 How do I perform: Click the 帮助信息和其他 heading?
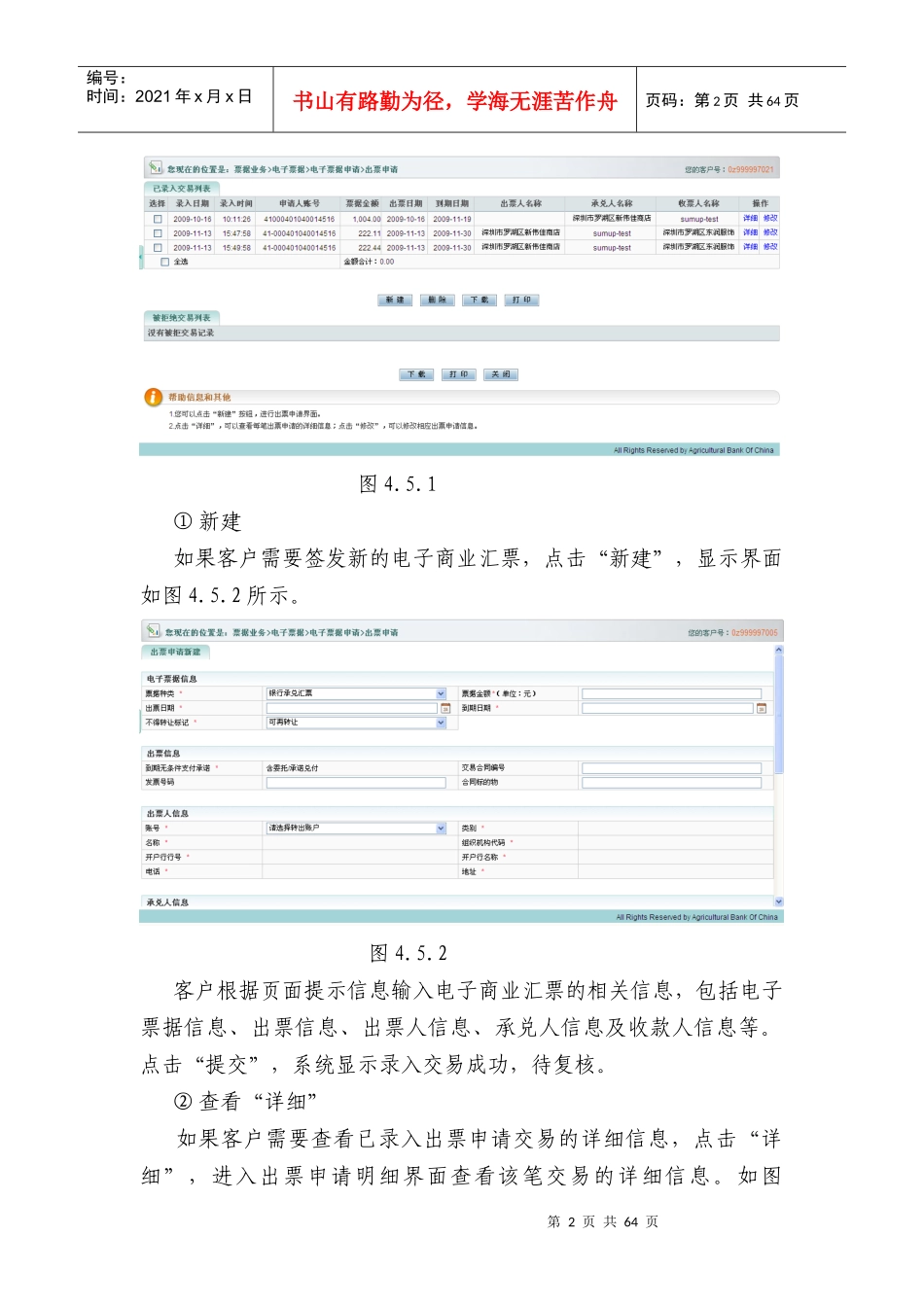199,397
